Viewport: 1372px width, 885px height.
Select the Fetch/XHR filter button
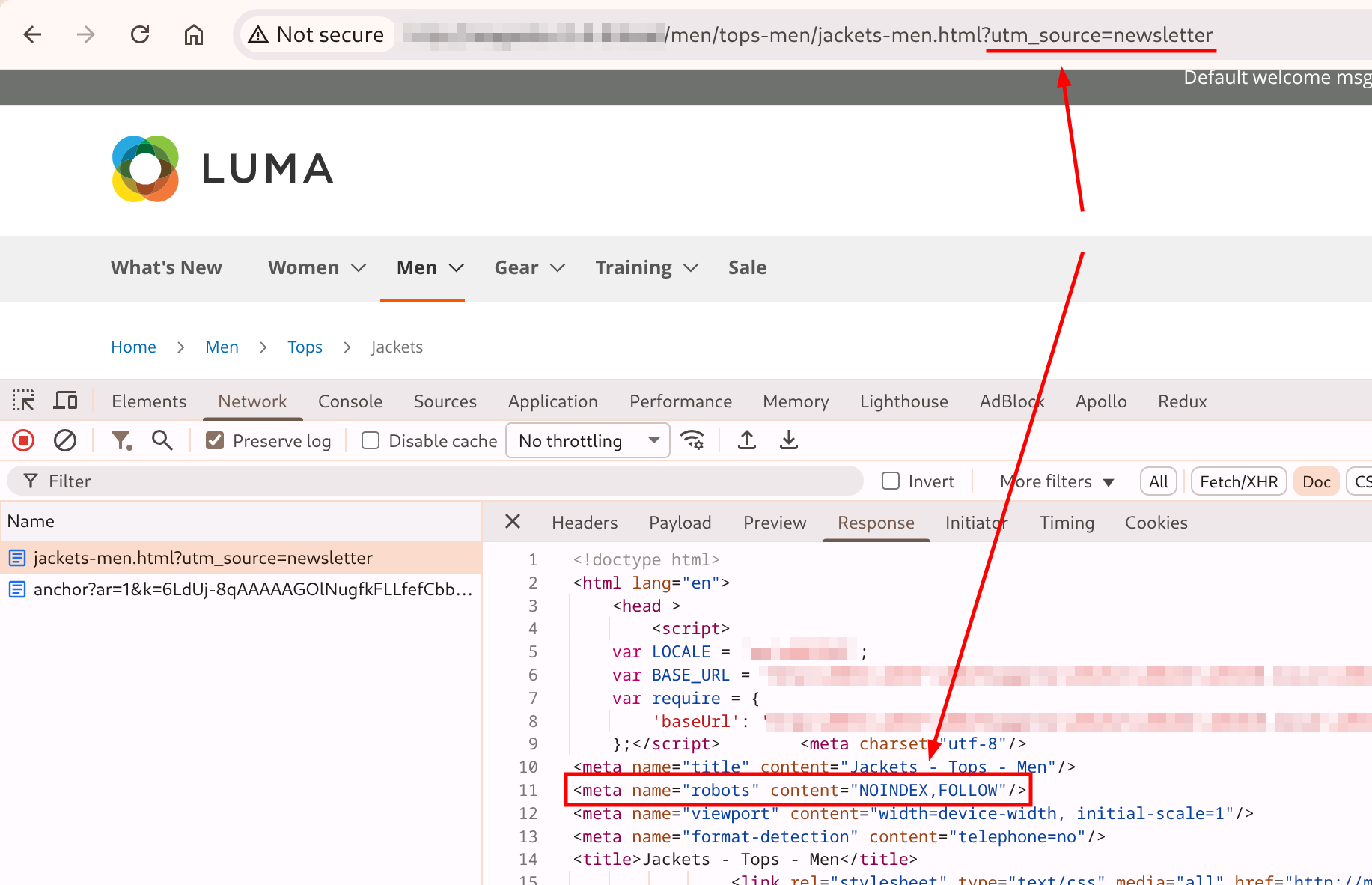(1238, 481)
